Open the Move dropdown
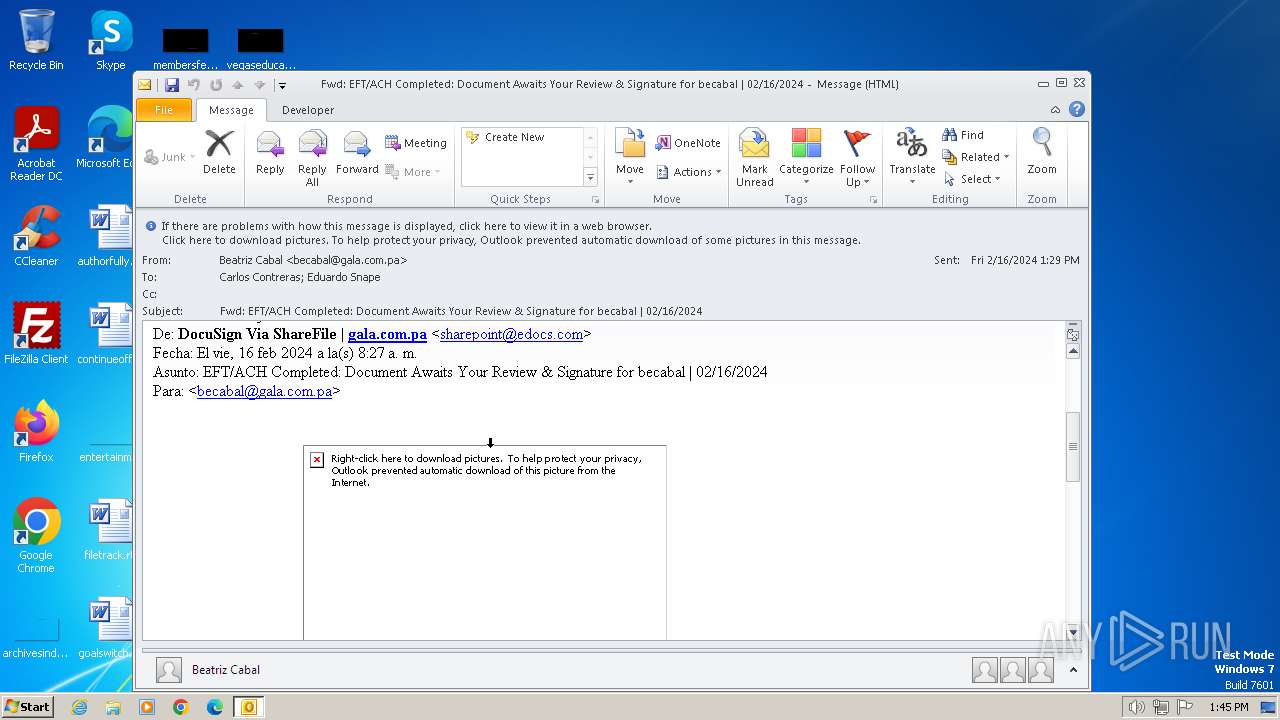This screenshot has width=1280, height=720. click(x=630, y=158)
